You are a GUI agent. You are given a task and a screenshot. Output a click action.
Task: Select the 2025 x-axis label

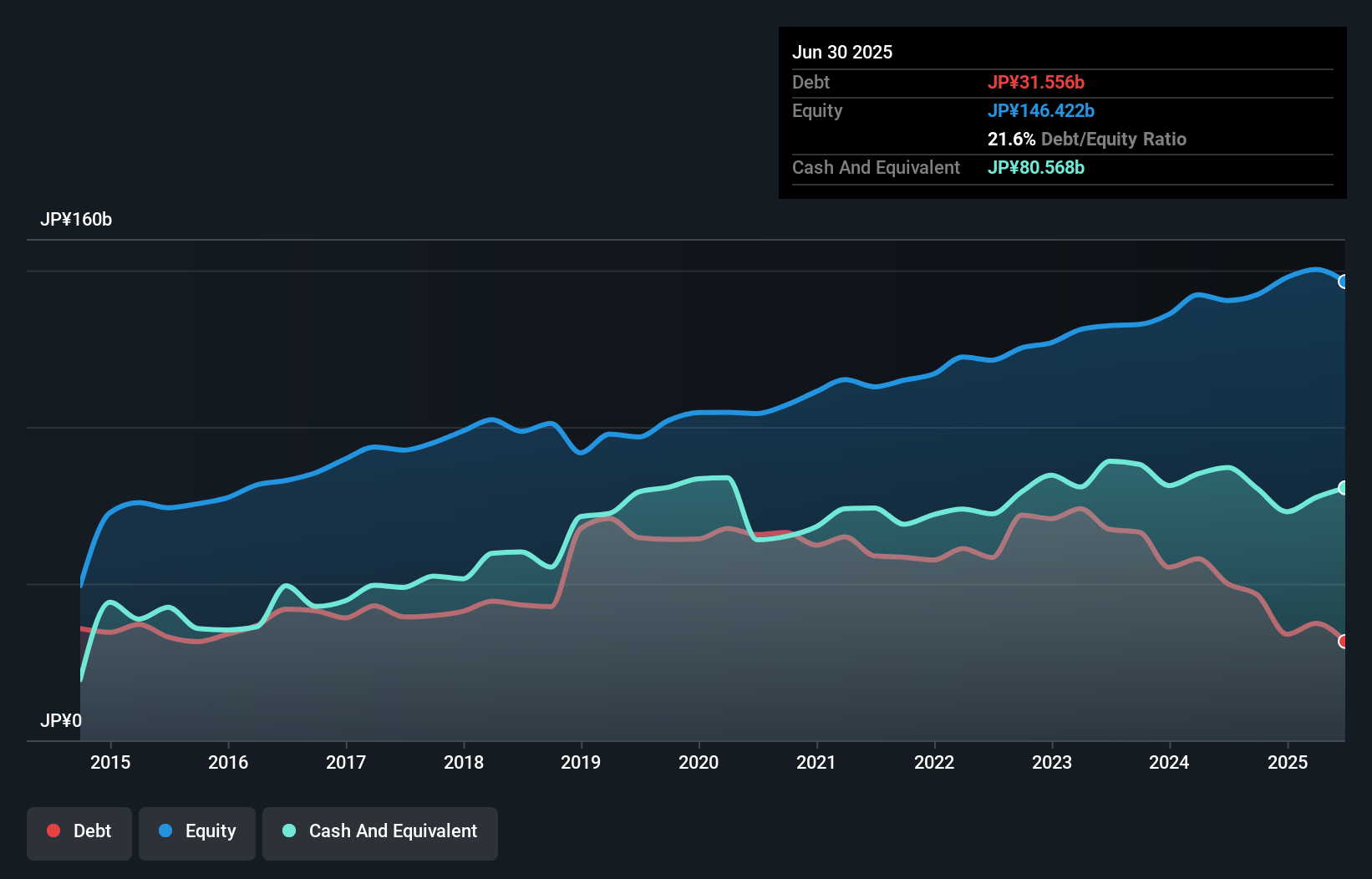point(1288,762)
